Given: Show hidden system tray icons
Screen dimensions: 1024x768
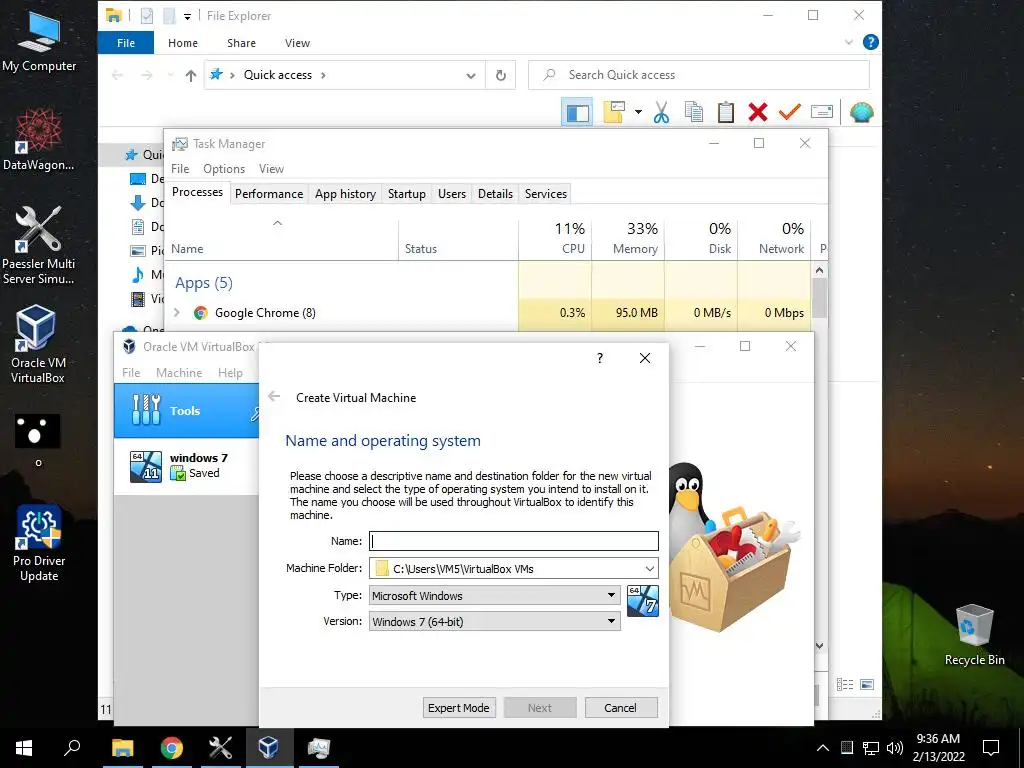Looking at the screenshot, I should [x=823, y=748].
